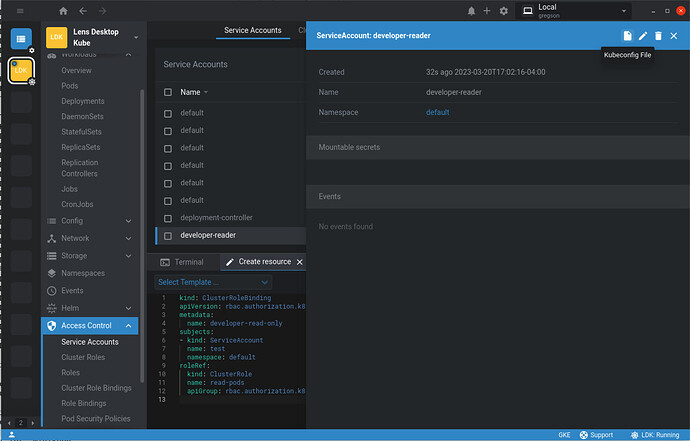Switch to the Terminal tab
690x441 pixels.
[x=182, y=262]
